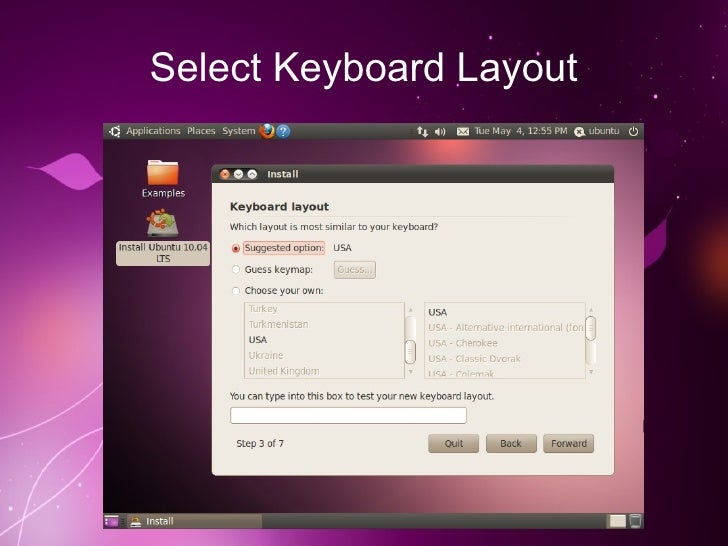728x546 pixels.
Task: Click the variant list scroll down arrow
Action: click(591, 372)
